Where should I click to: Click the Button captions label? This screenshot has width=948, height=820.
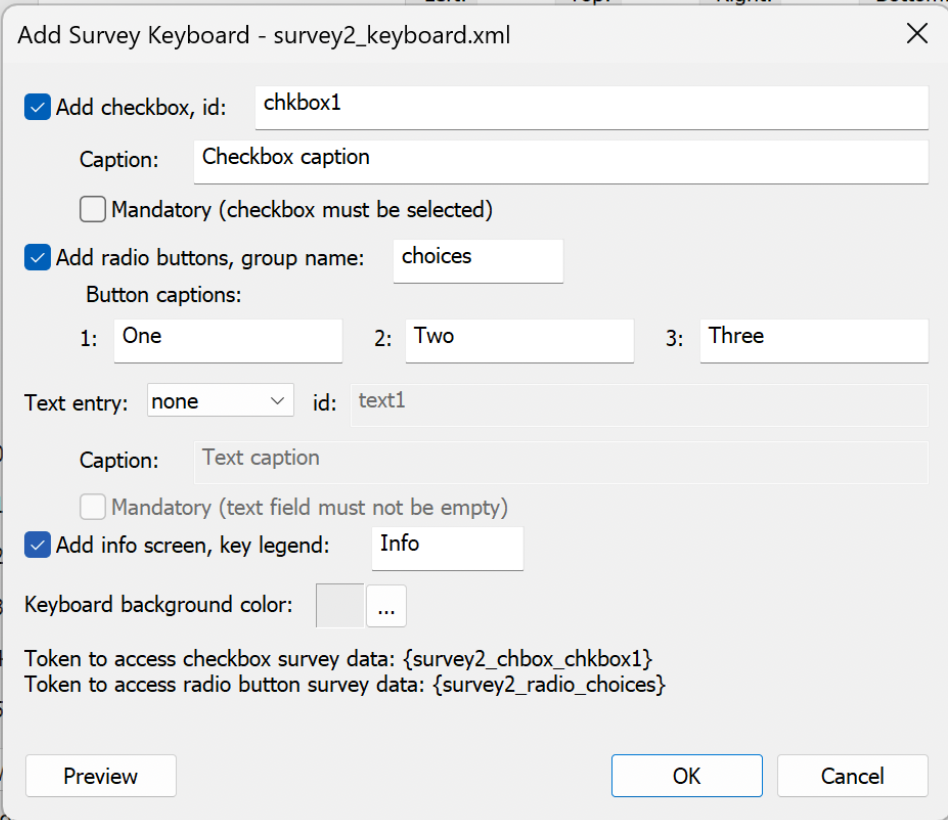tap(163, 295)
